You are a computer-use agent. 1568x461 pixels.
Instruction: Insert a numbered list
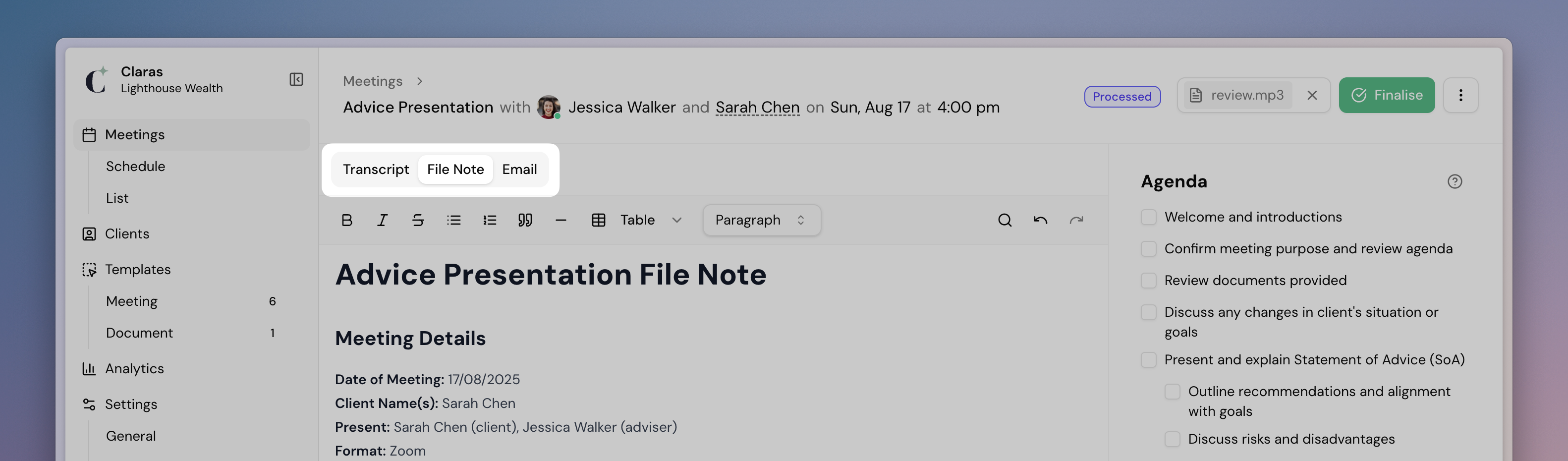click(x=490, y=220)
